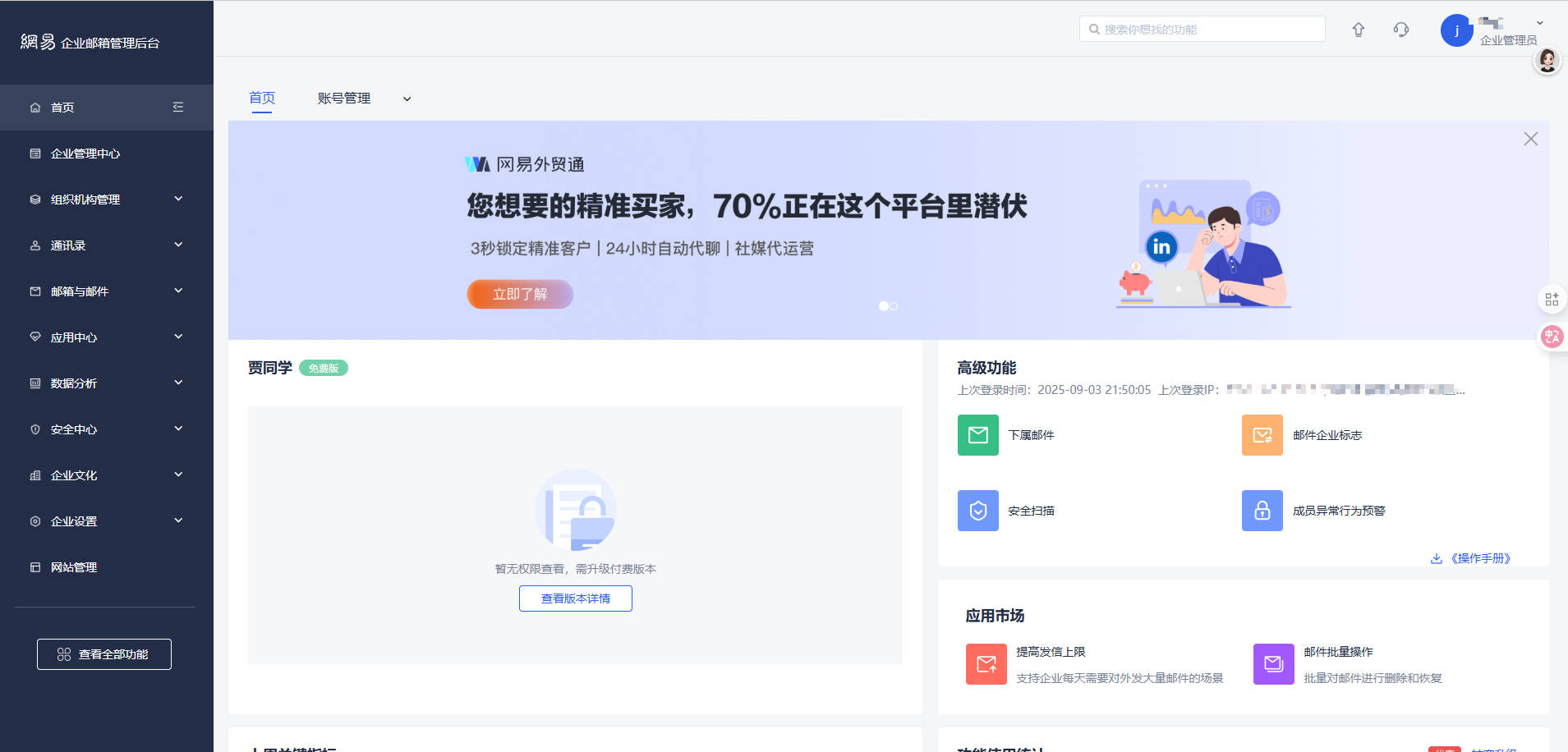This screenshot has width=1568, height=752.
Task: Open the 下属邮件 green icon
Action: click(x=978, y=435)
